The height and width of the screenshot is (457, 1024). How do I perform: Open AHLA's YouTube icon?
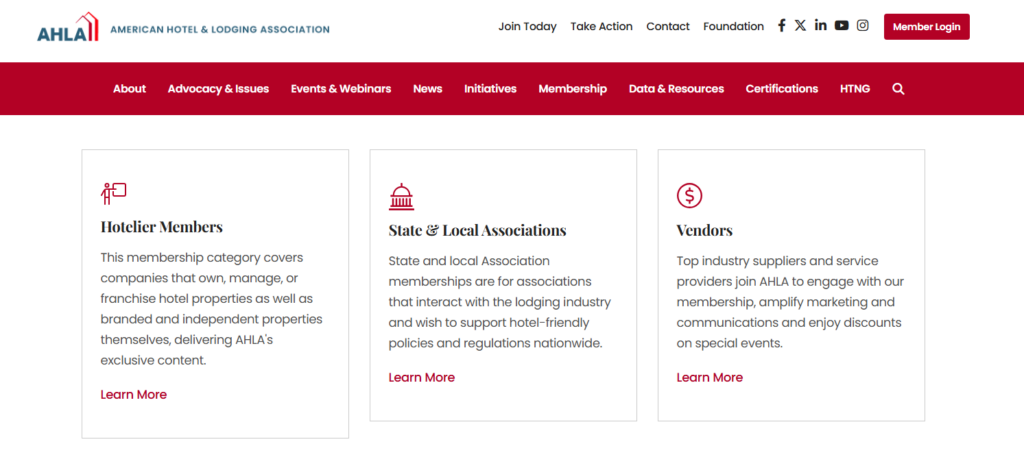pos(842,25)
